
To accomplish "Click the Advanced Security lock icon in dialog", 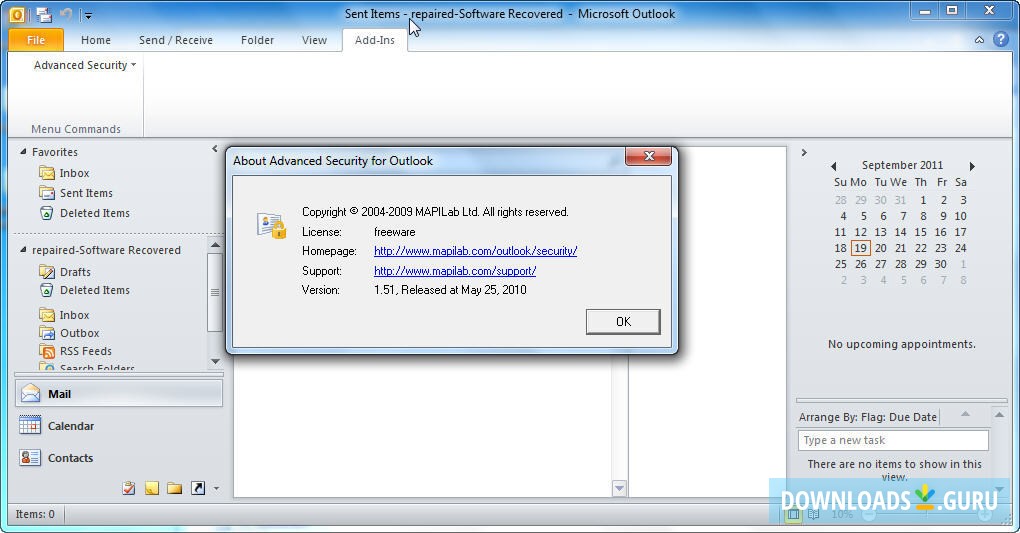I will click(x=271, y=225).
